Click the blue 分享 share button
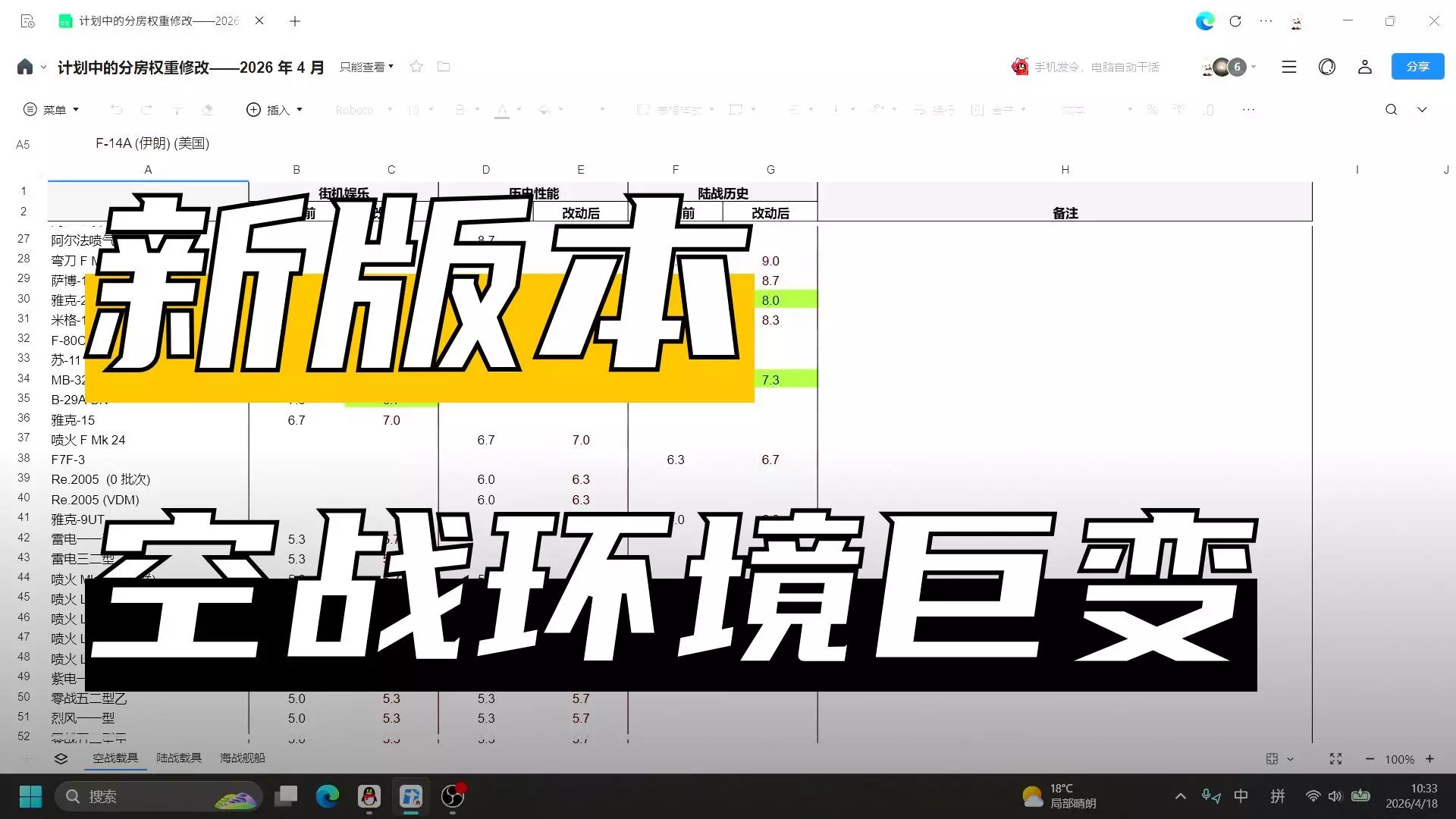1456x819 pixels. tap(1417, 67)
